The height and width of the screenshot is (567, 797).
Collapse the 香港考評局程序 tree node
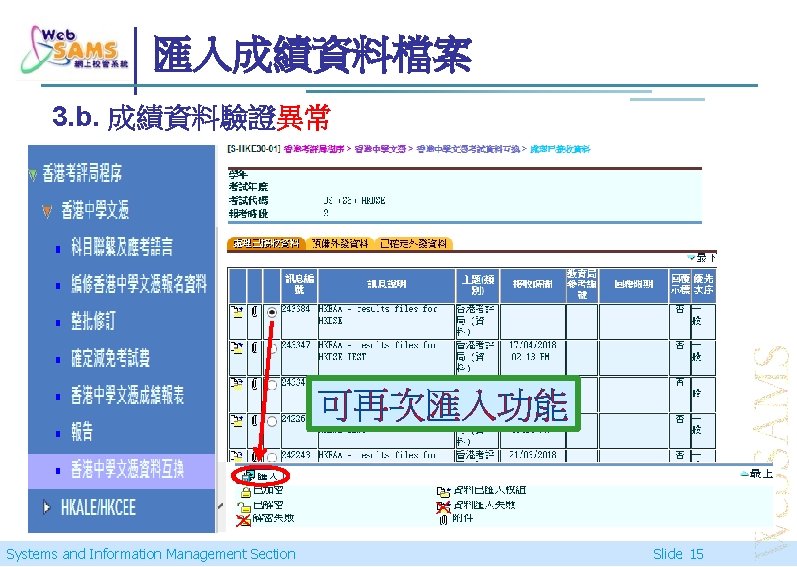33,175
